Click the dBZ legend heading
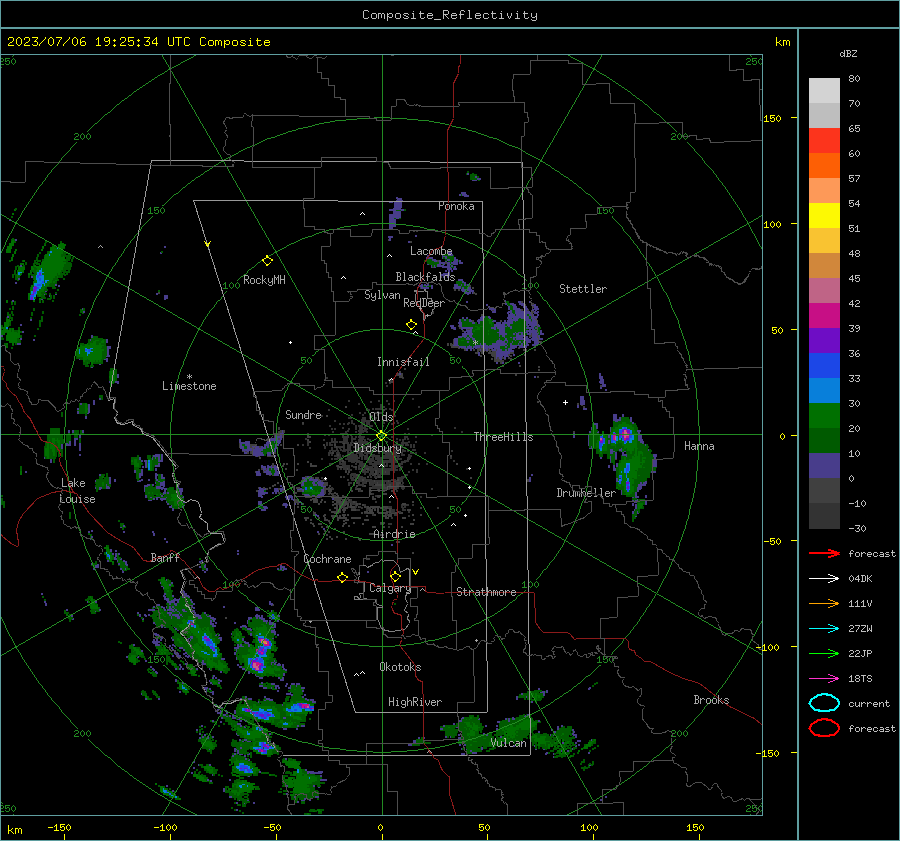900x841 pixels. (848, 53)
